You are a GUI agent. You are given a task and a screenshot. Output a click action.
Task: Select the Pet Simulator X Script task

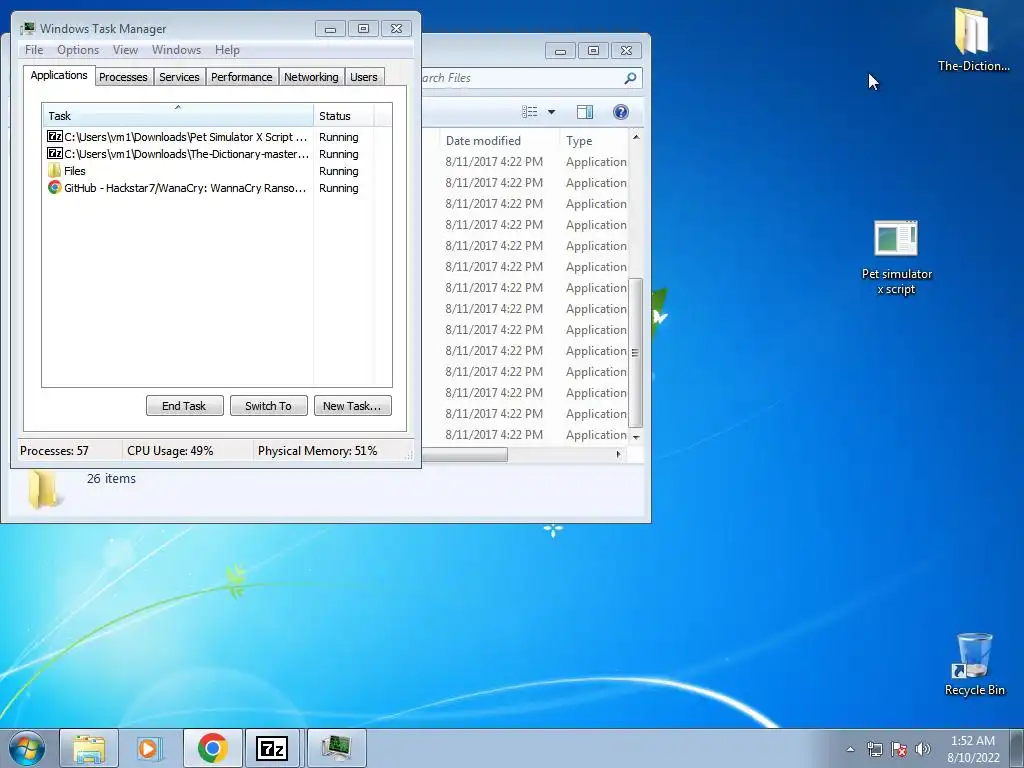pyautogui.click(x=217, y=137)
